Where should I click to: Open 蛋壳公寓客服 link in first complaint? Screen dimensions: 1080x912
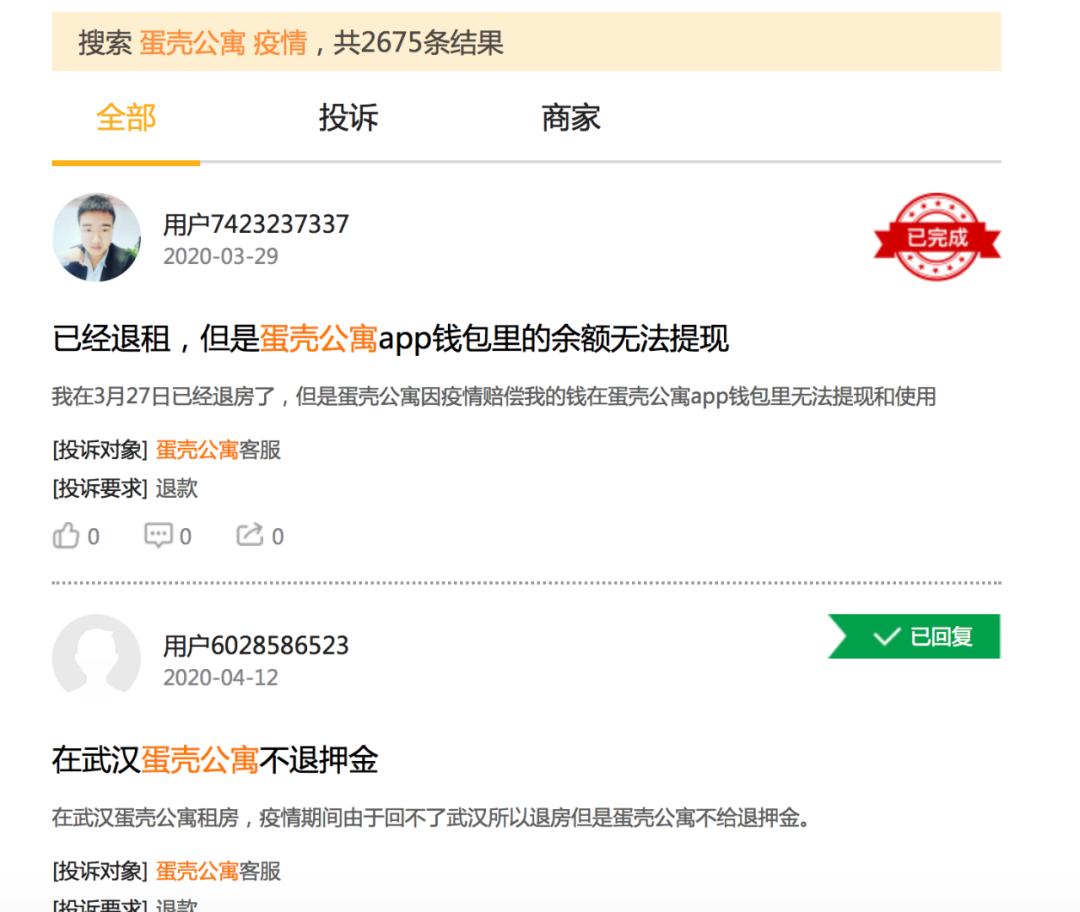pyautogui.click(x=218, y=450)
